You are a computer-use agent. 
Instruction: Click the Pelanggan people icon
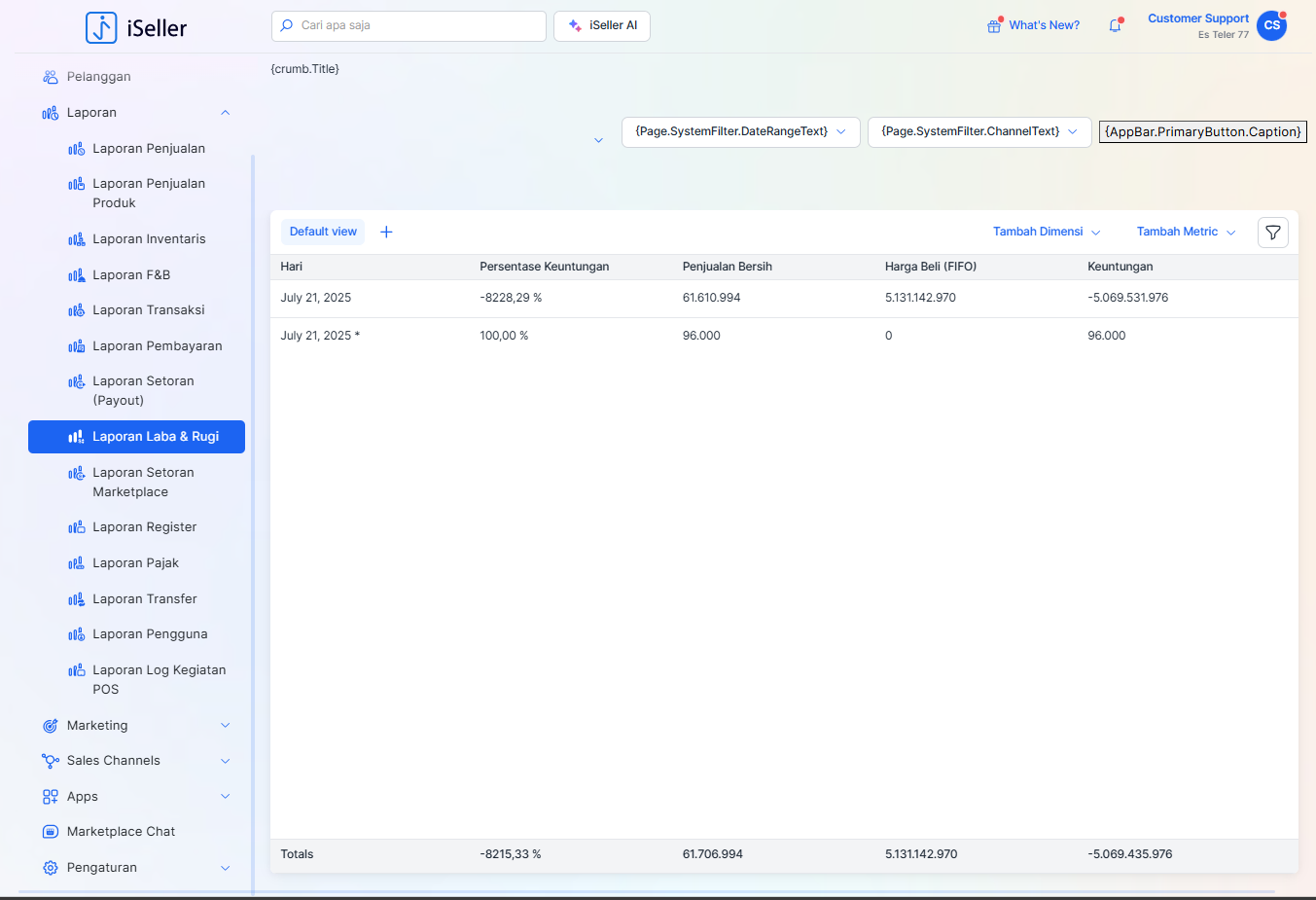[51, 77]
